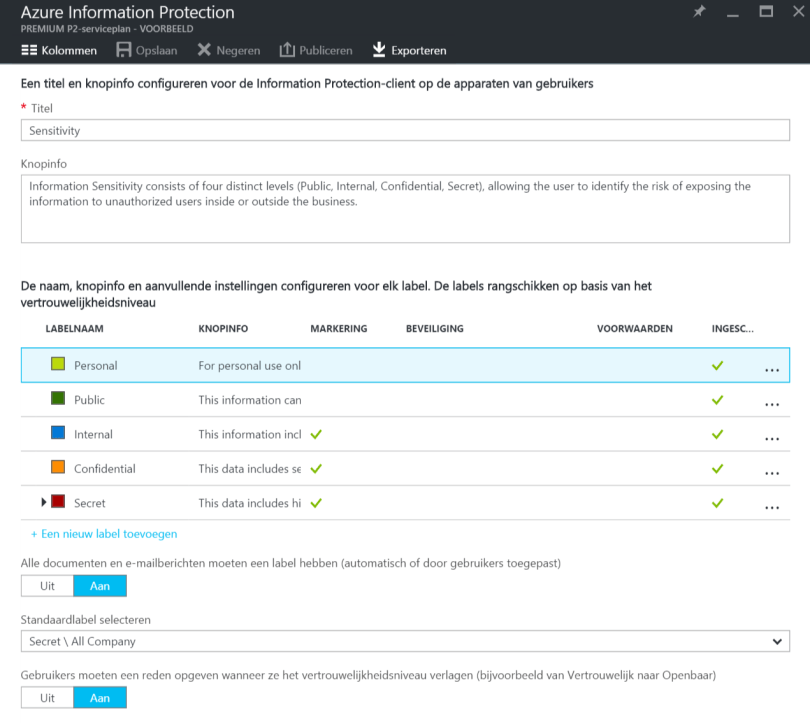Open the ellipsis menu for Secret label

click(x=771, y=506)
